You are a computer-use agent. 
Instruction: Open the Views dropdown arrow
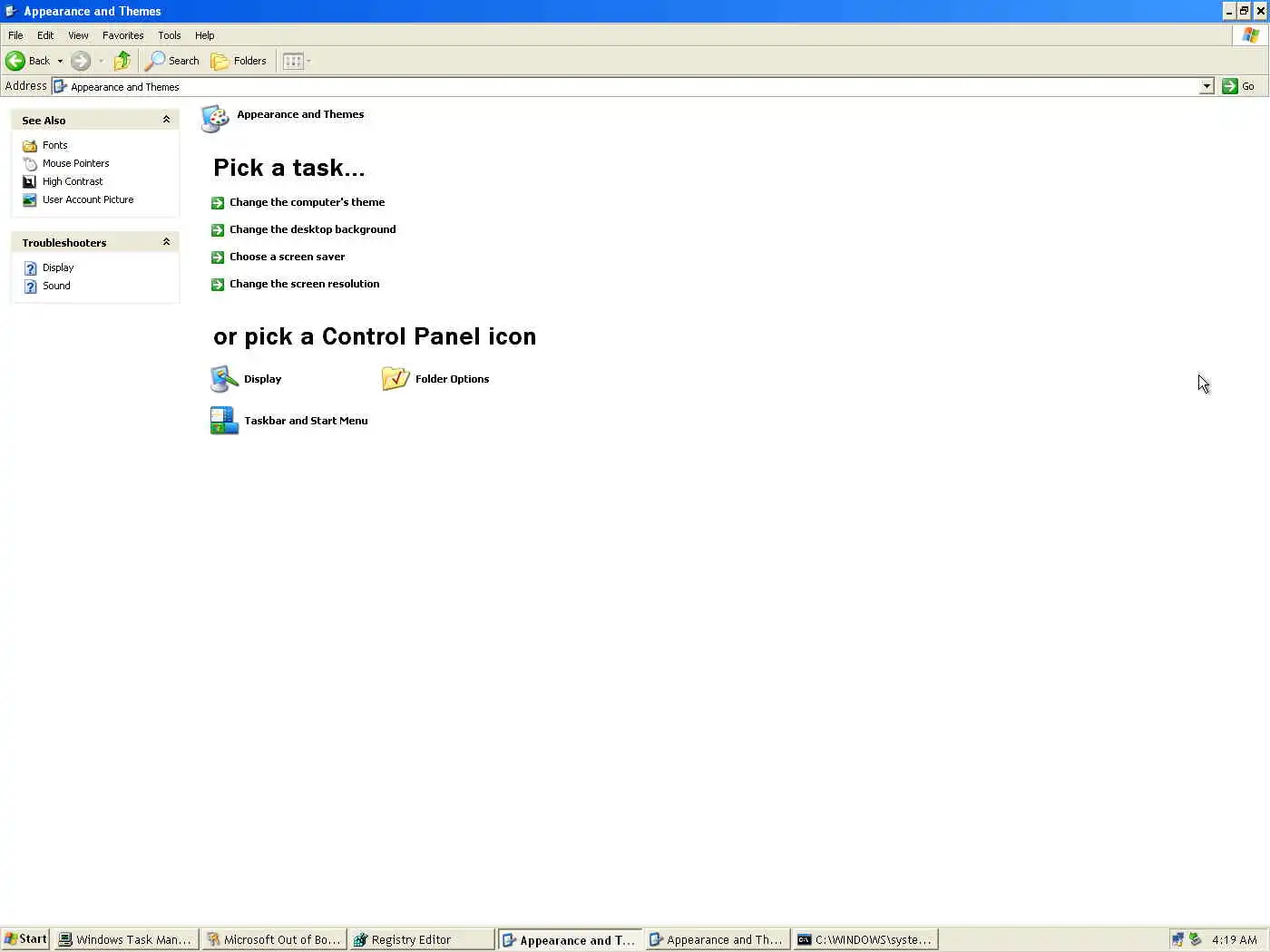click(308, 61)
